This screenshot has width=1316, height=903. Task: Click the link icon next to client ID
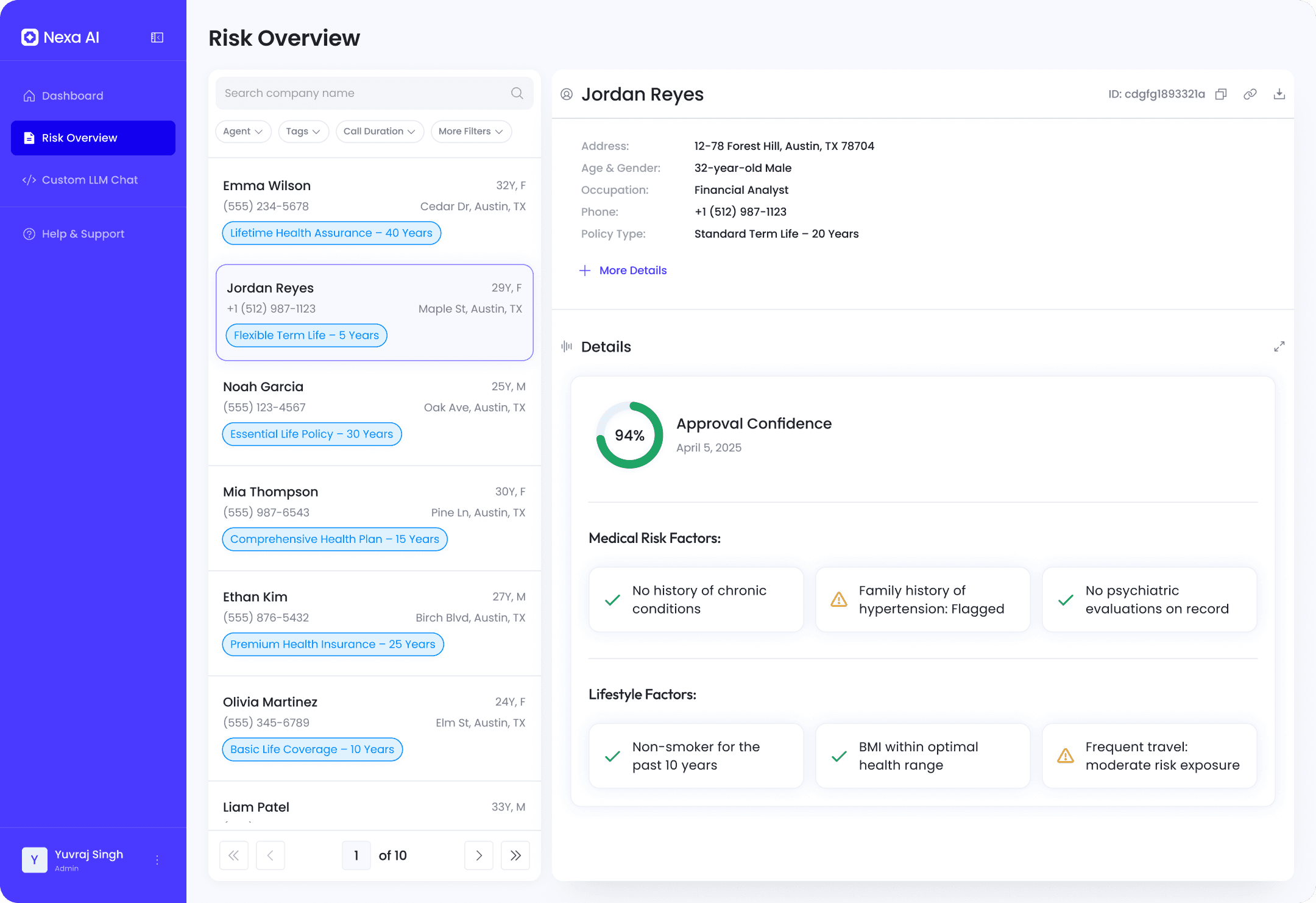pos(1250,94)
